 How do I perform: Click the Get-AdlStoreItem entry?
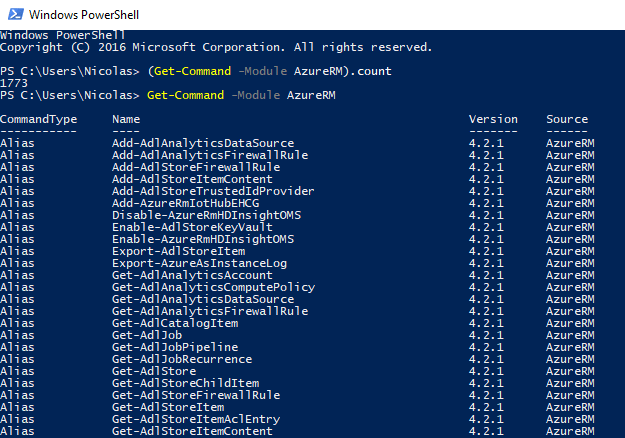point(168,407)
